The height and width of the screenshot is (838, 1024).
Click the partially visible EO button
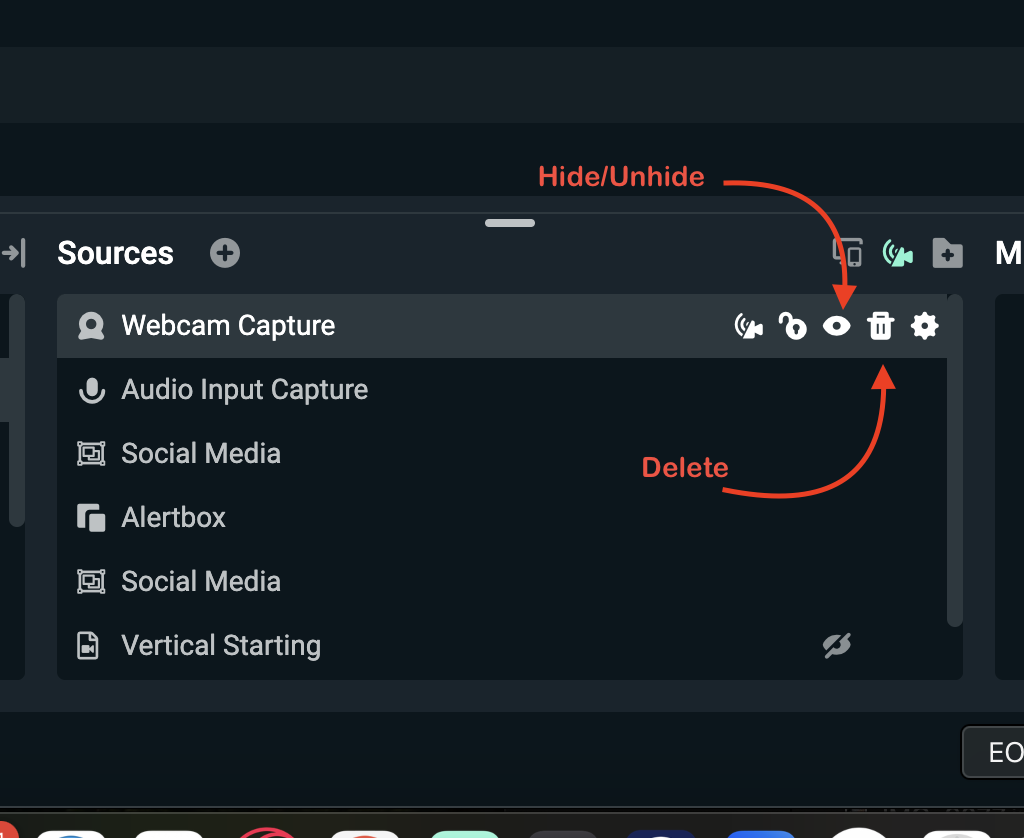[x=1000, y=752]
